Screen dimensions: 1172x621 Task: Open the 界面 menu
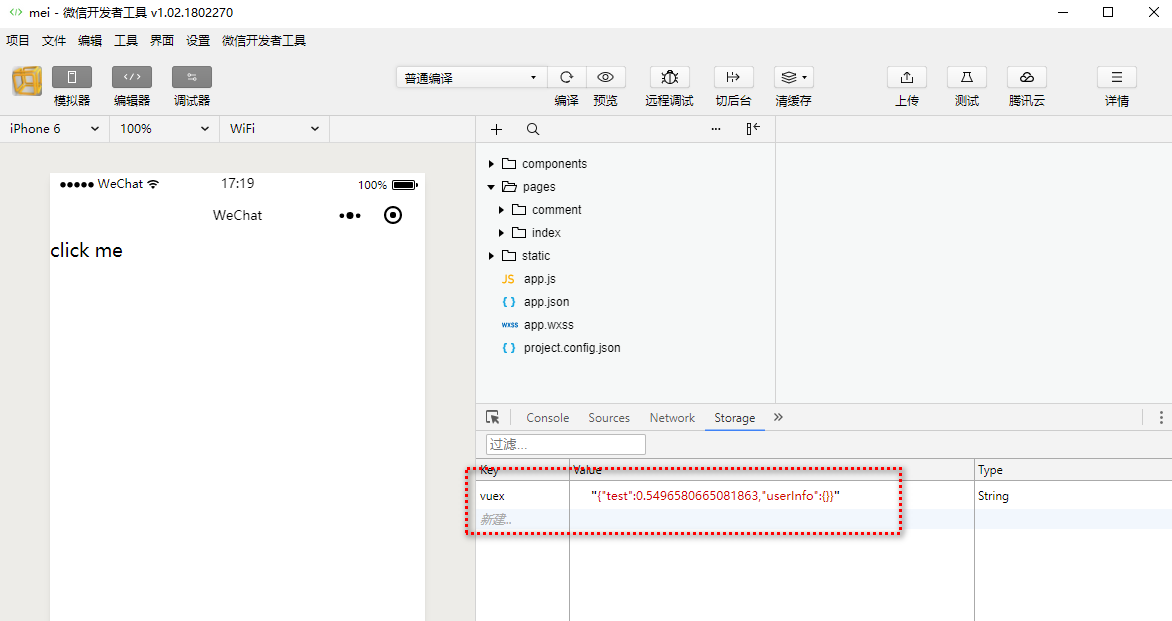pos(161,40)
